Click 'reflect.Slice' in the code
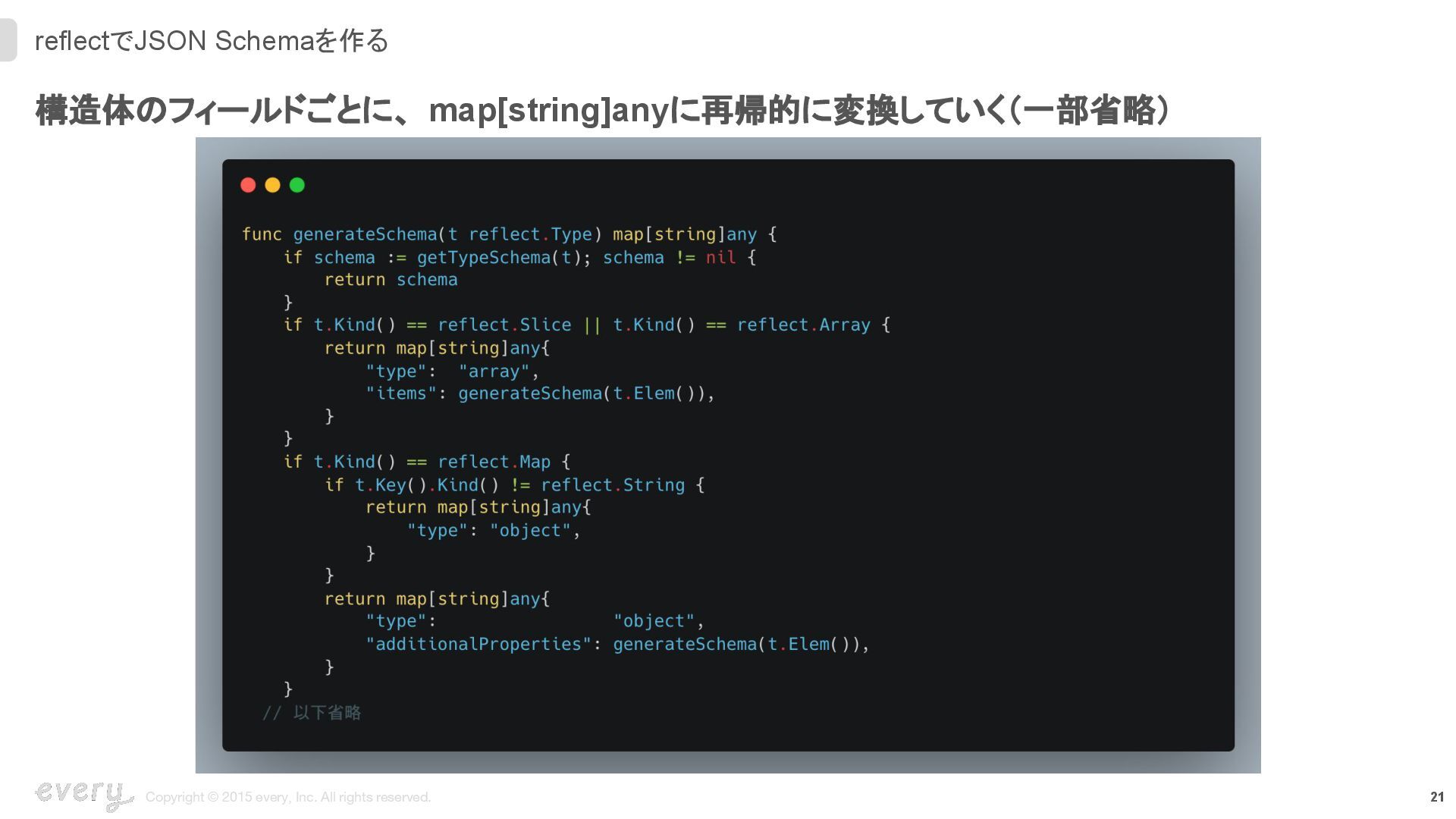This screenshot has width=1456, height=819. coord(504,325)
